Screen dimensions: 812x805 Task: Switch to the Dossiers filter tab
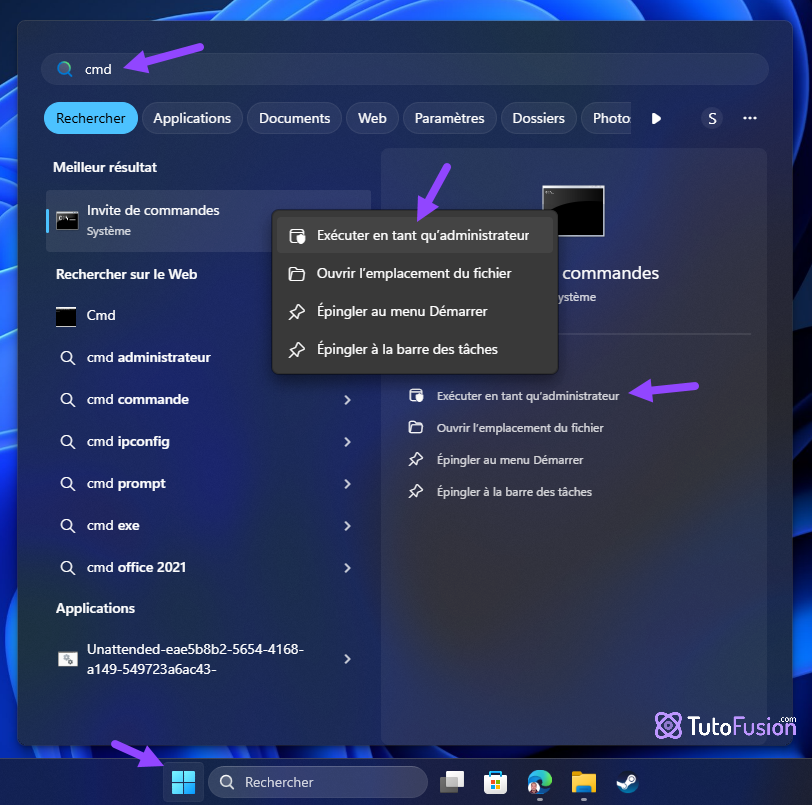click(539, 118)
